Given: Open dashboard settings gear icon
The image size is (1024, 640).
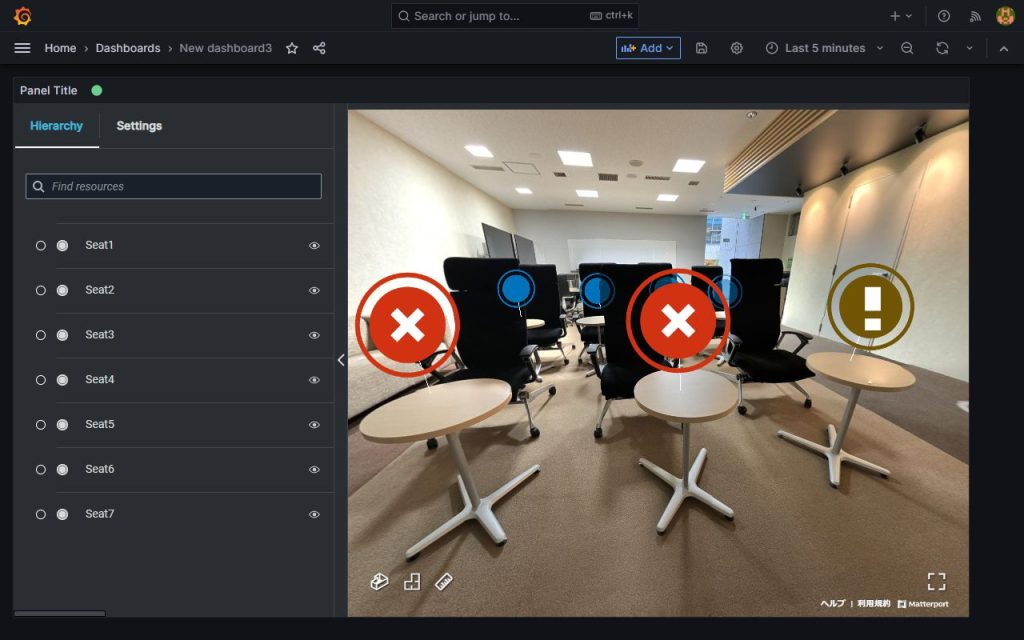Looking at the screenshot, I should pyautogui.click(x=737, y=48).
